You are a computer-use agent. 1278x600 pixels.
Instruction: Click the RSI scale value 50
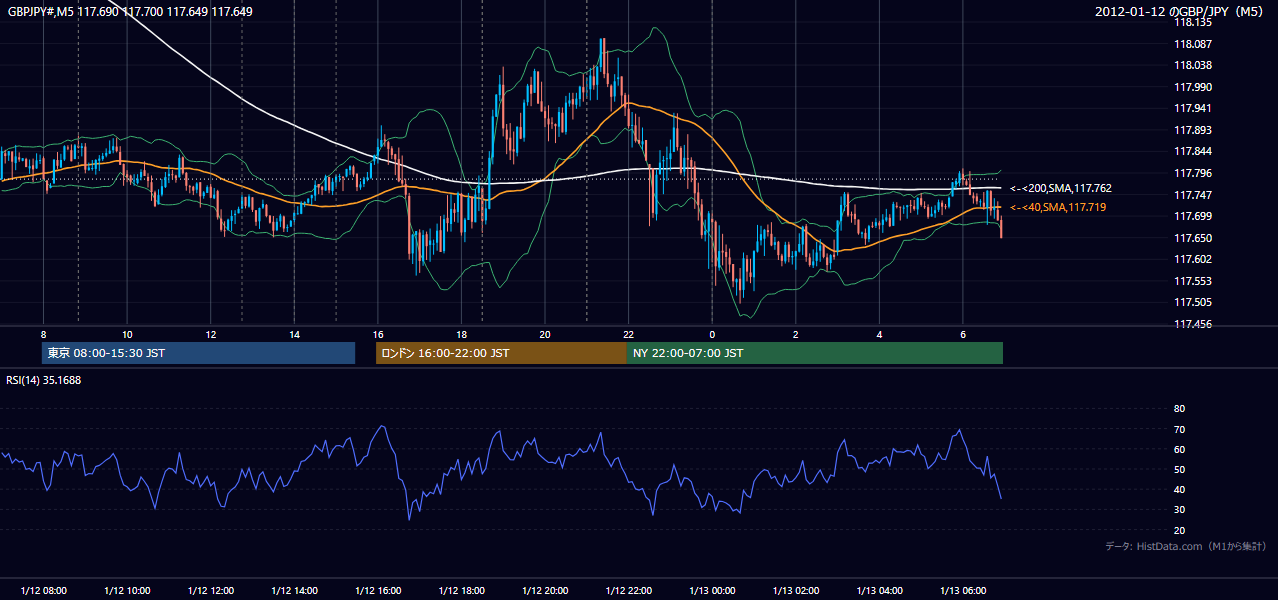pos(1179,469)
